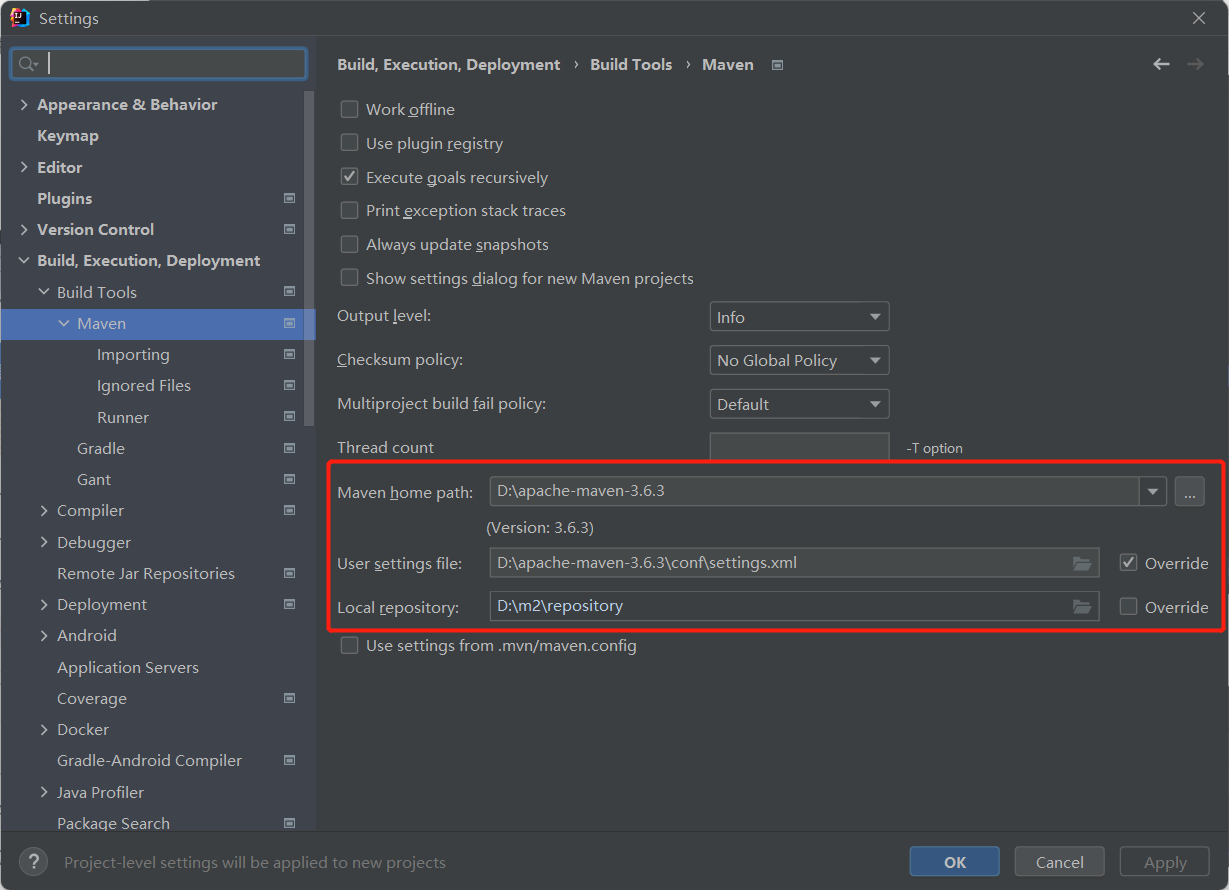The width and height of the screenshot is (1229, 890).
Task: Collapse the Build Tools node
Action: 44,292
